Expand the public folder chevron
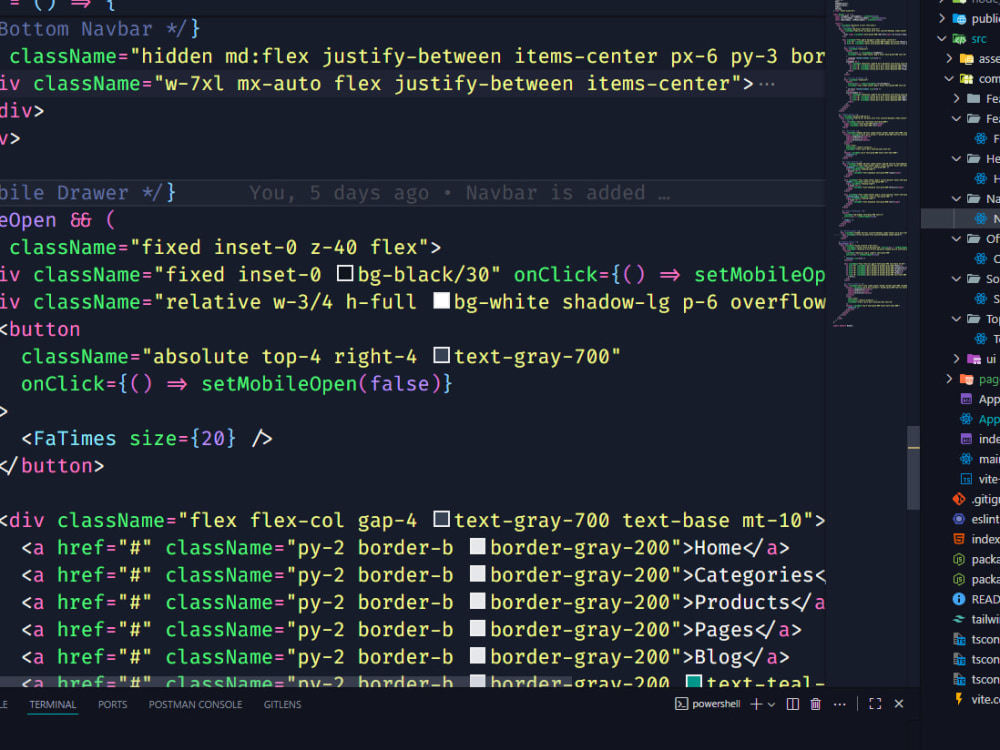 point(942,18)
